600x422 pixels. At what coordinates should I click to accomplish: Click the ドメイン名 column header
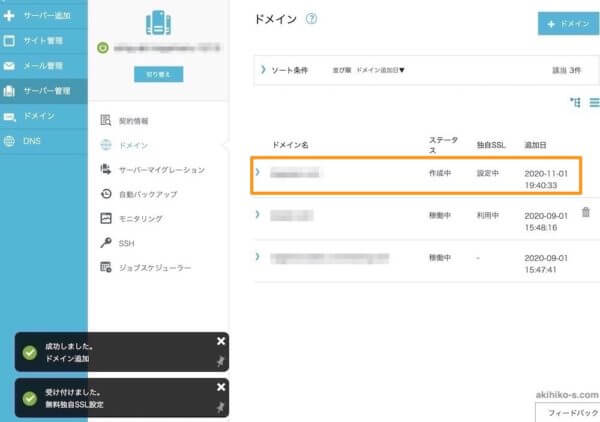290,145
